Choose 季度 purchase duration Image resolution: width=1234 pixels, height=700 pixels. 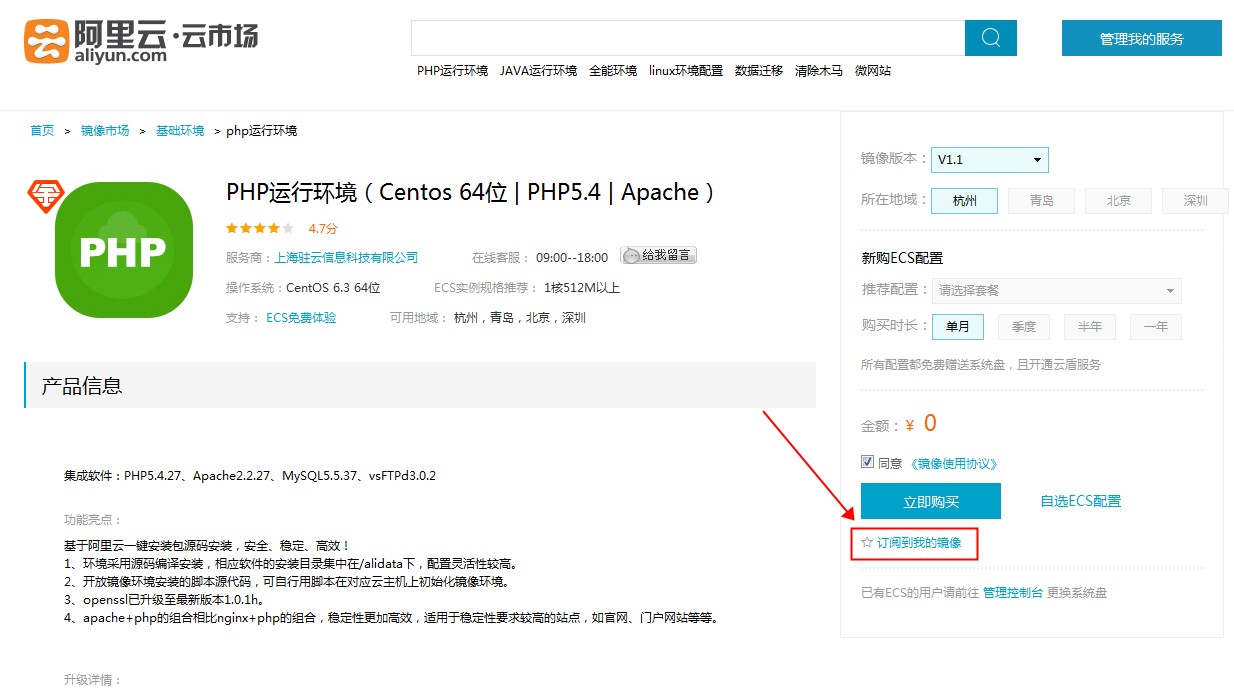(x=1023, y=326)
